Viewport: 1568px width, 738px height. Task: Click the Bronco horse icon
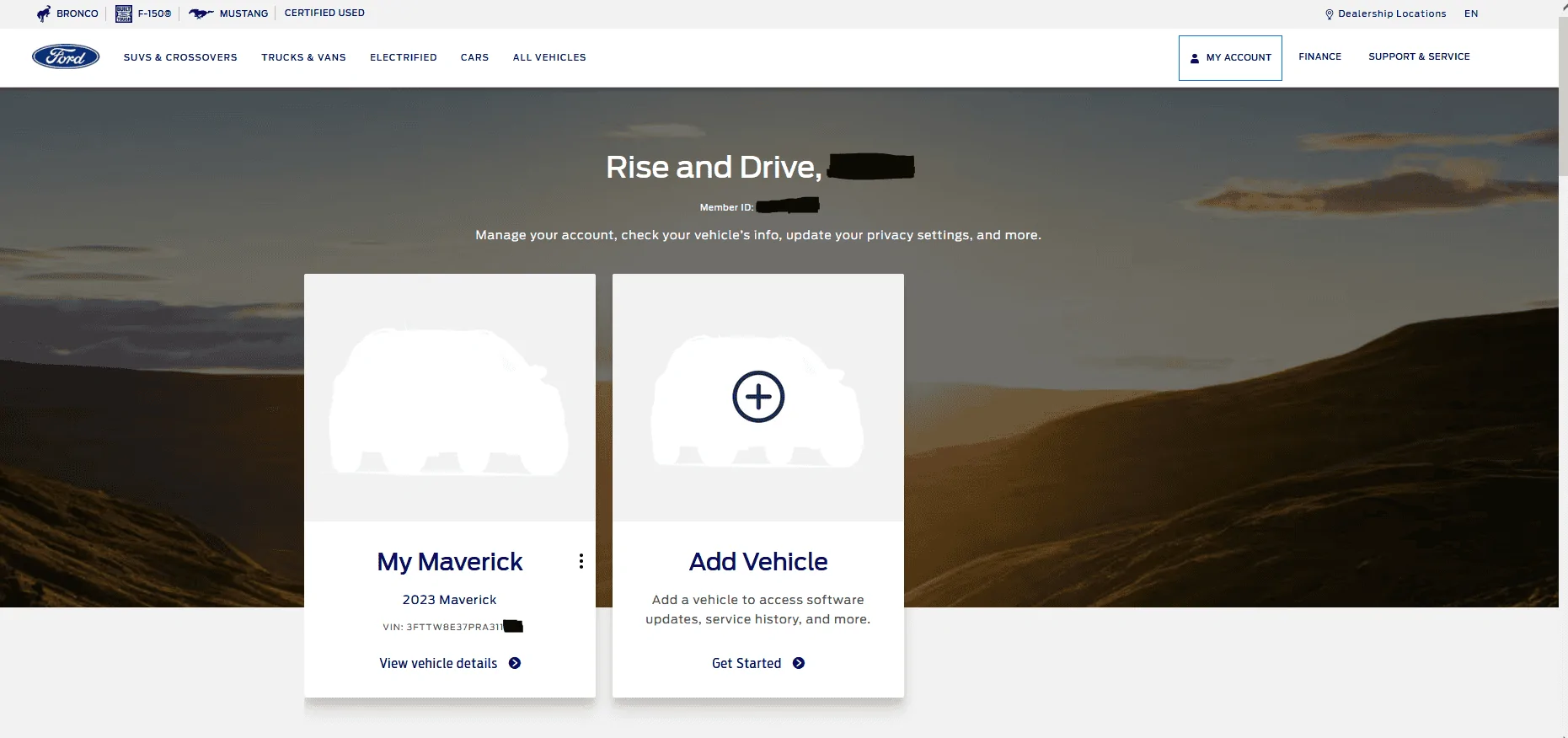pos(44,13)
